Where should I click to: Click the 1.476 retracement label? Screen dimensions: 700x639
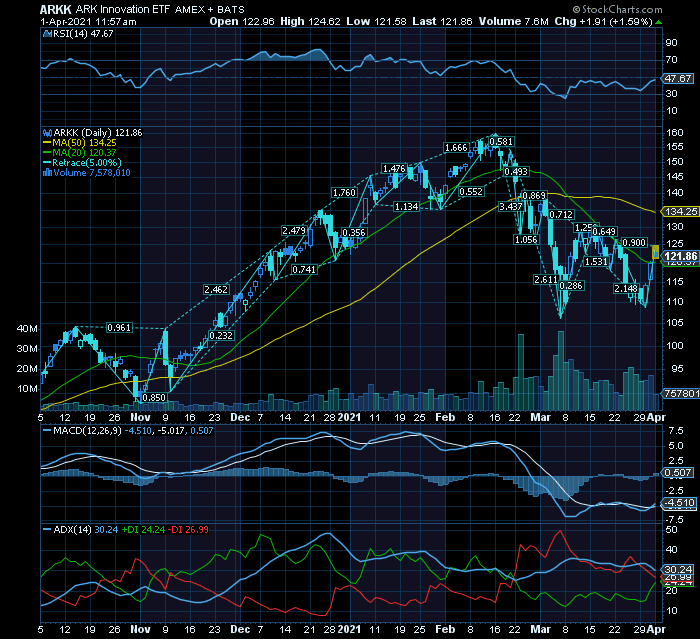click(x=394, y=169)
